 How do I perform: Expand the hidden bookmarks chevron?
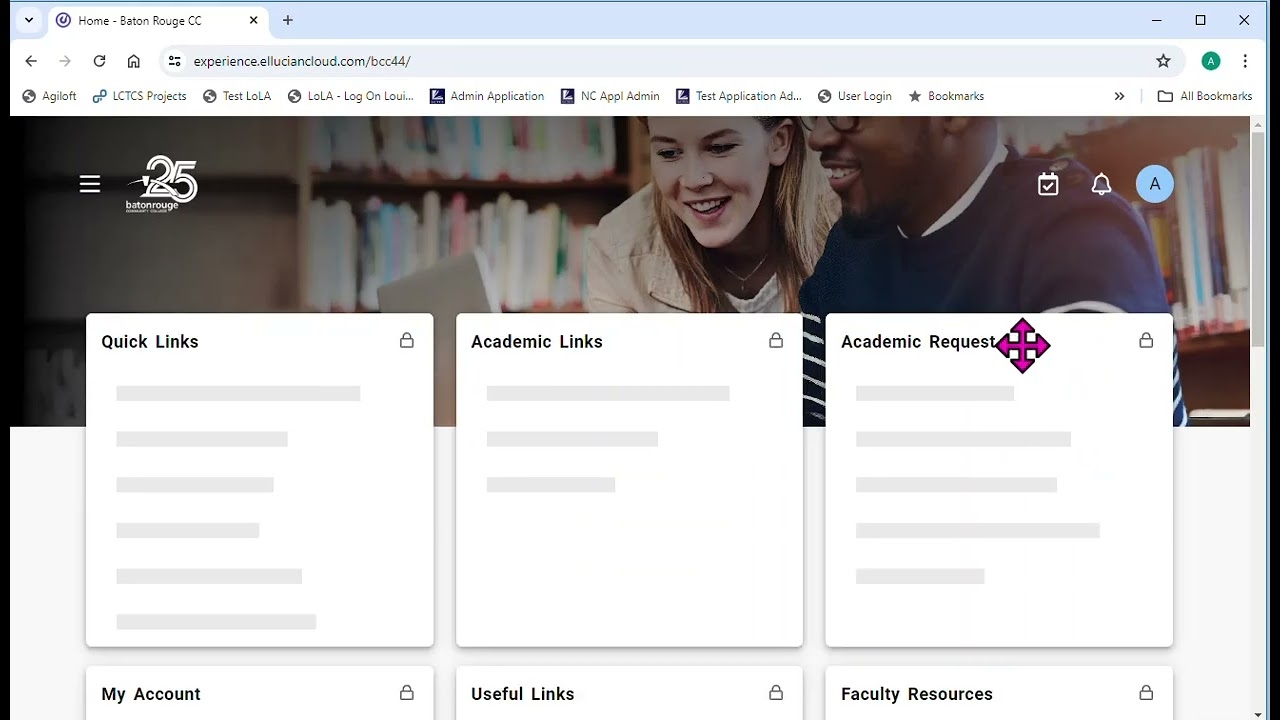click(1119, 96)
